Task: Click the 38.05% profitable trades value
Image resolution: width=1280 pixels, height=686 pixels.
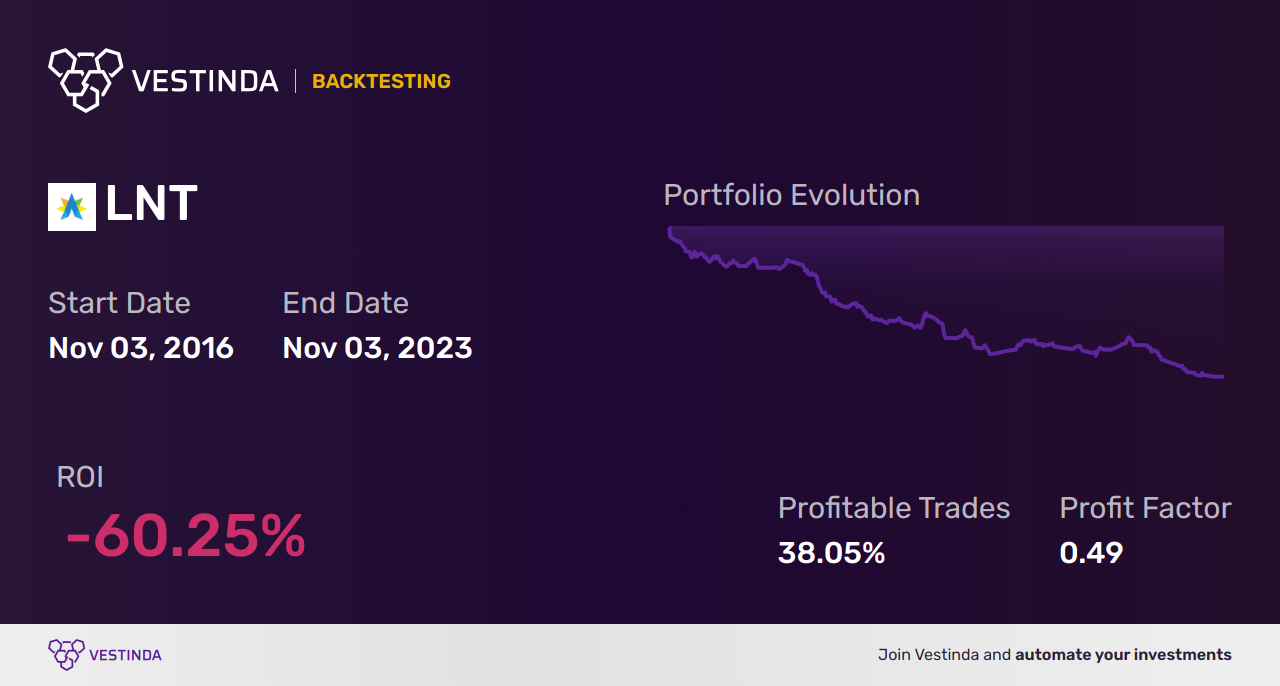Action: tap(831, 553)
